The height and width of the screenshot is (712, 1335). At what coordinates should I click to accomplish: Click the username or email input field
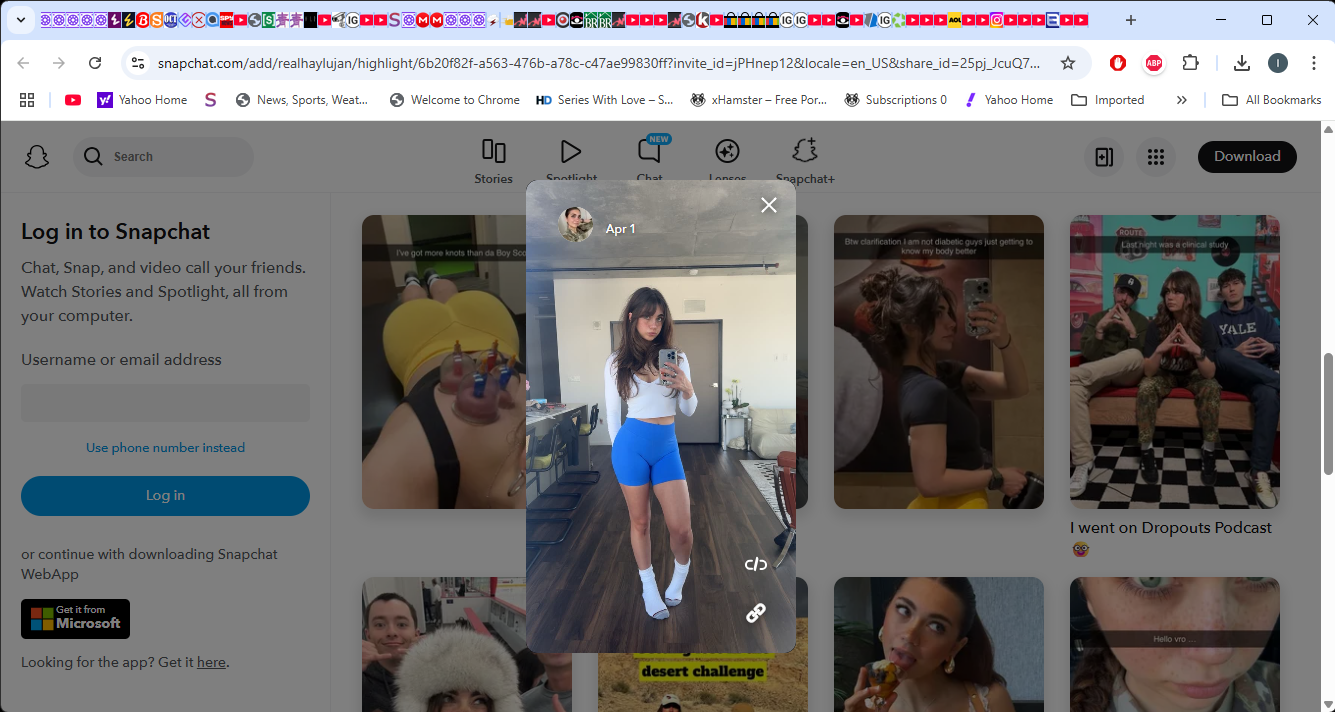[165, 403]
